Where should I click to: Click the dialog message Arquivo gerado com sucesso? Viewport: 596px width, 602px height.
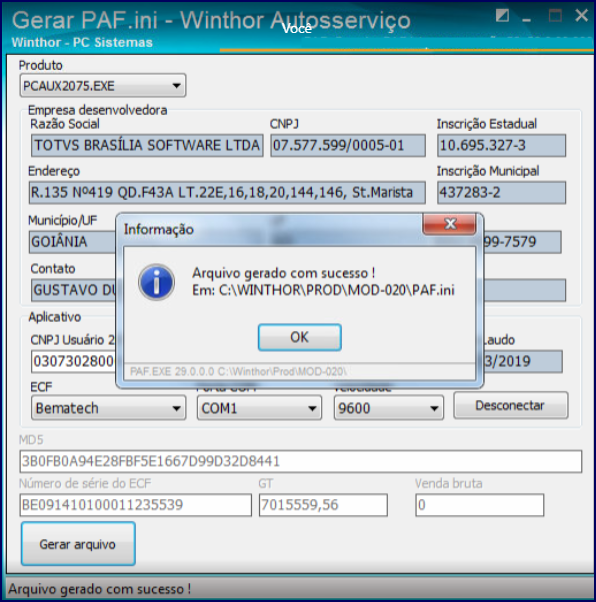point(284,273)
